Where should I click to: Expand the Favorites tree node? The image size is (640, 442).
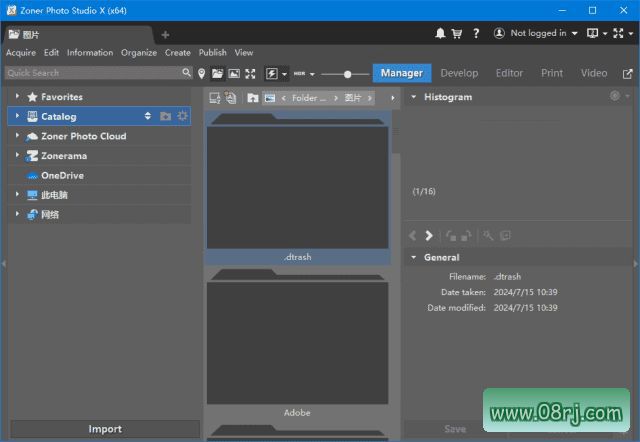click(17, 96)
